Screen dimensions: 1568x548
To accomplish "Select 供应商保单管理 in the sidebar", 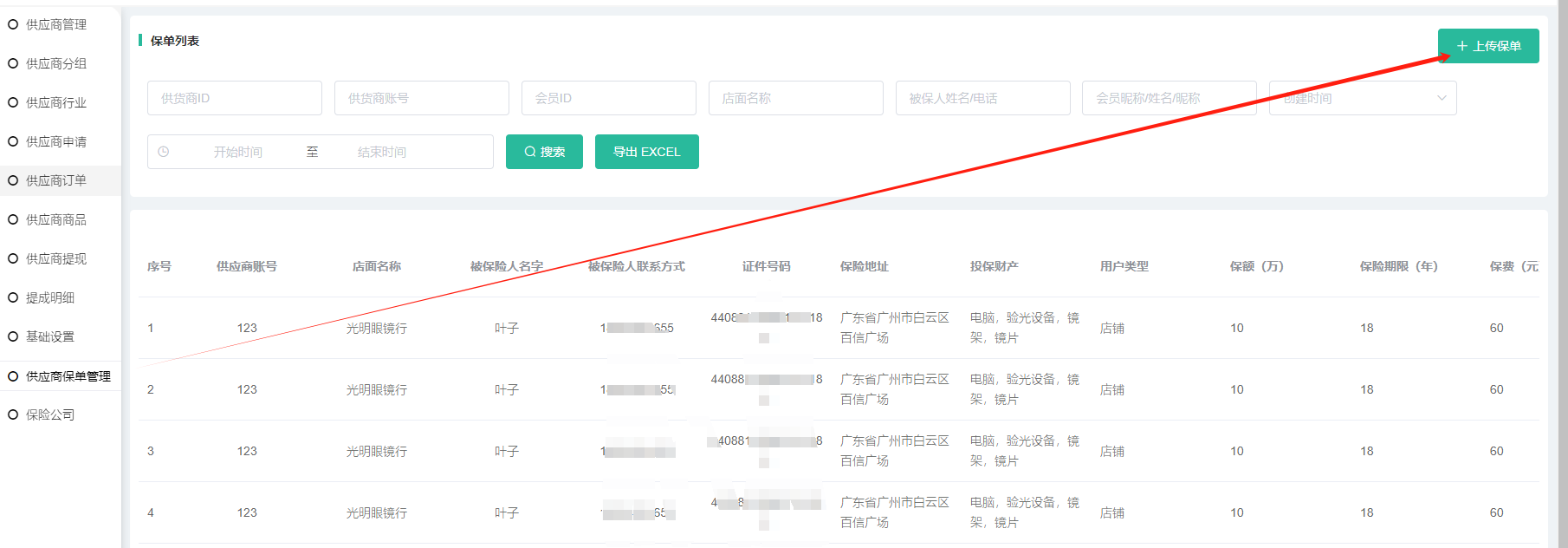I will [x=68, y=376].
